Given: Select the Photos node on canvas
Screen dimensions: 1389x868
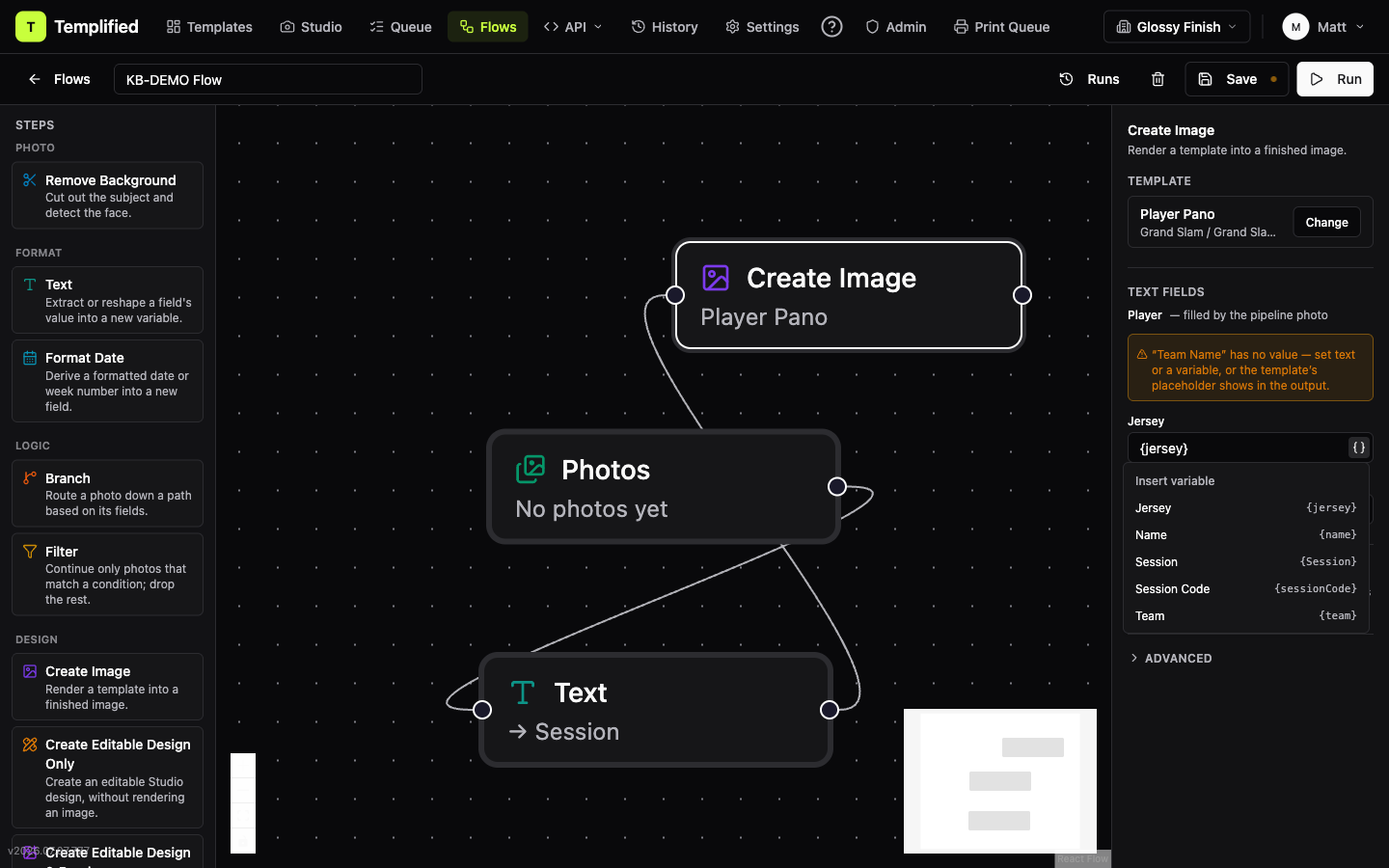Looking at the screenshot, I should point(664,487).
